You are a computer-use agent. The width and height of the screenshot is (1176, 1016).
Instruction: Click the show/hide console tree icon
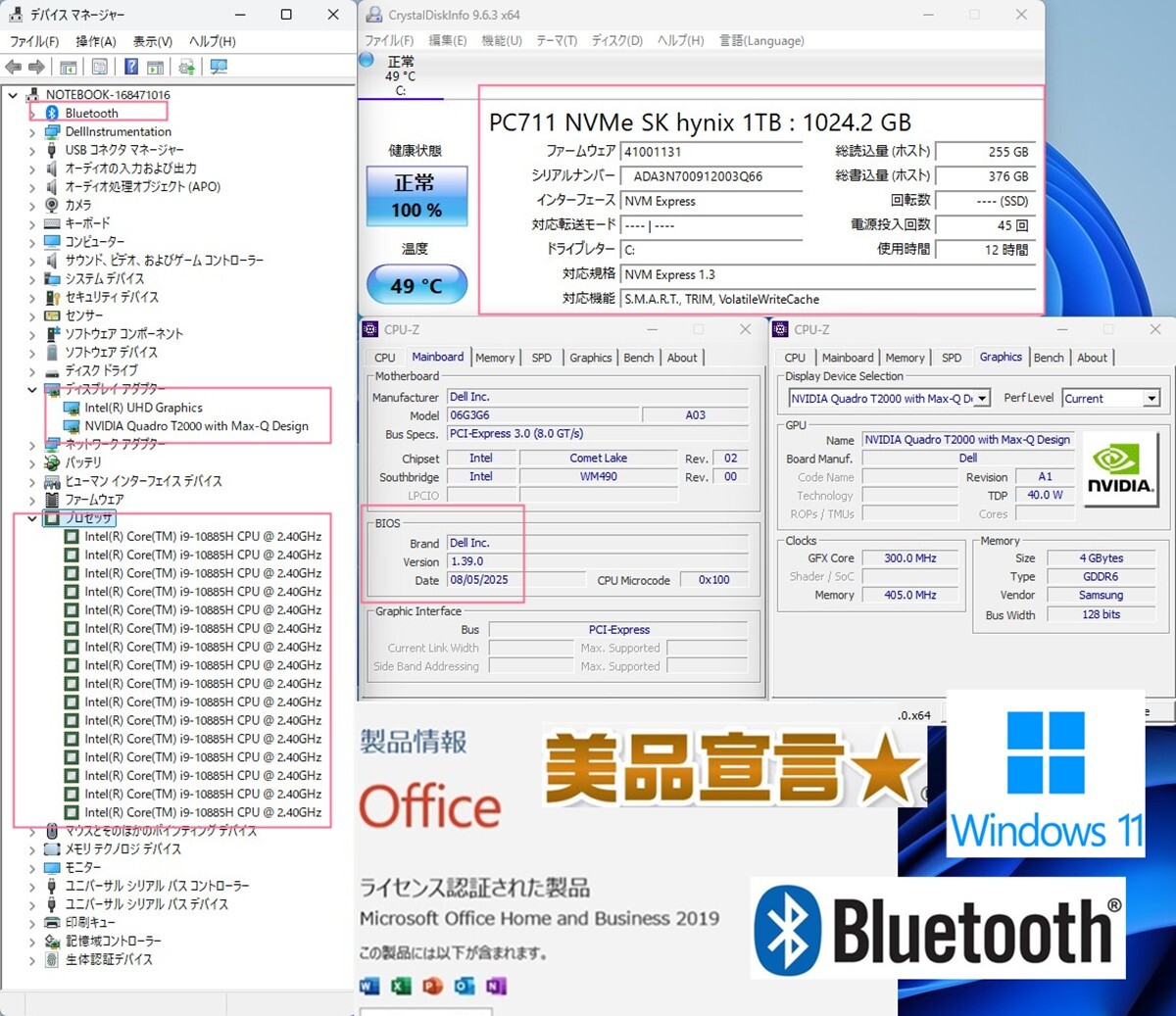point(68,67)
